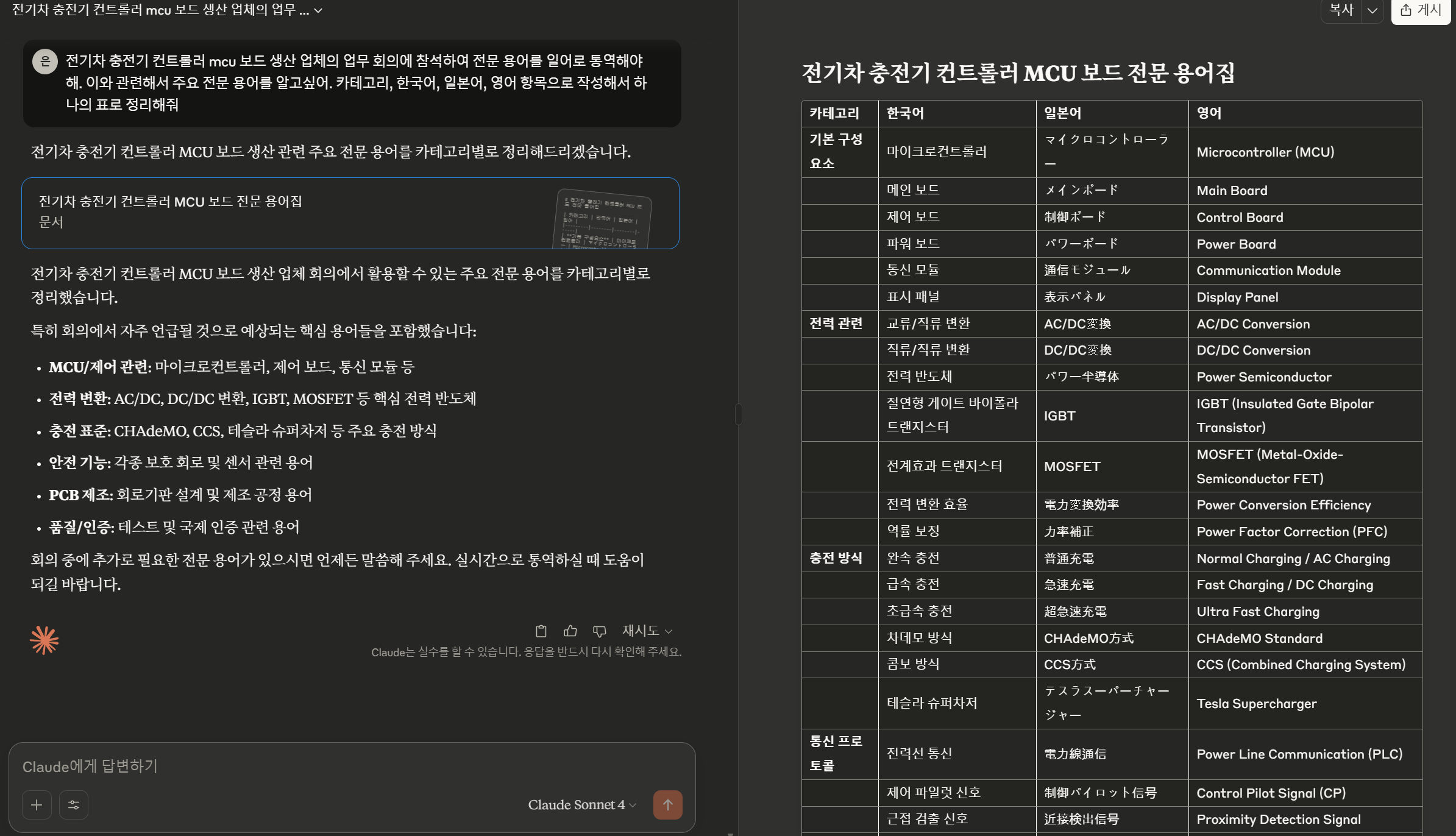Open the dropdown arrow next to 복사
This screenshot has width=1456, height=836.
tap(1373, 10)
